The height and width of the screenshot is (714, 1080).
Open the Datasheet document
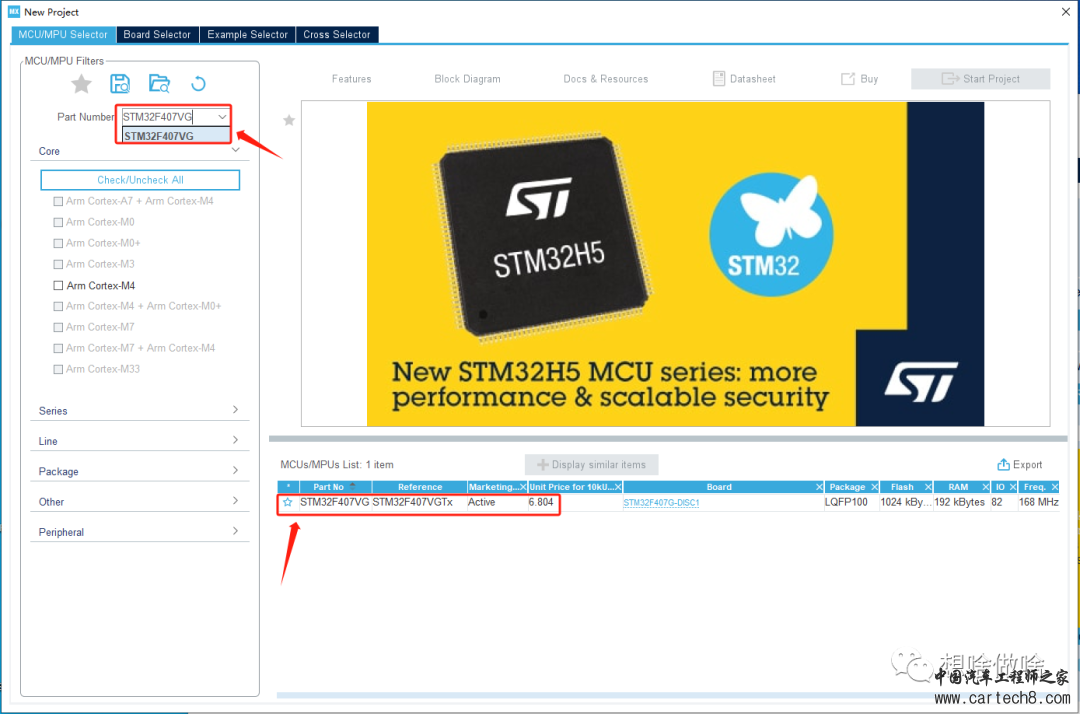click(744, 79)
